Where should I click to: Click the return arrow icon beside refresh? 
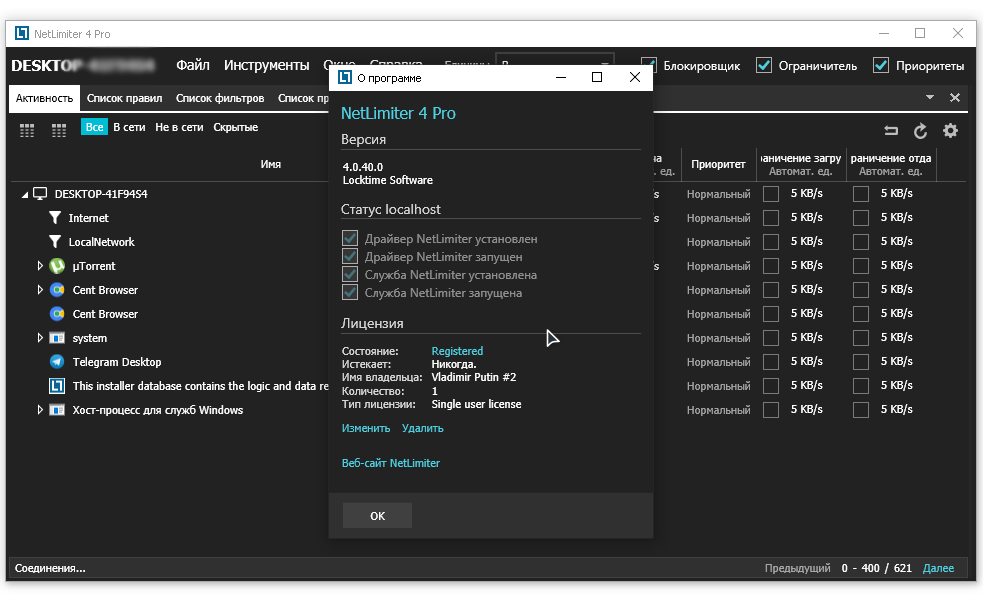891,130
